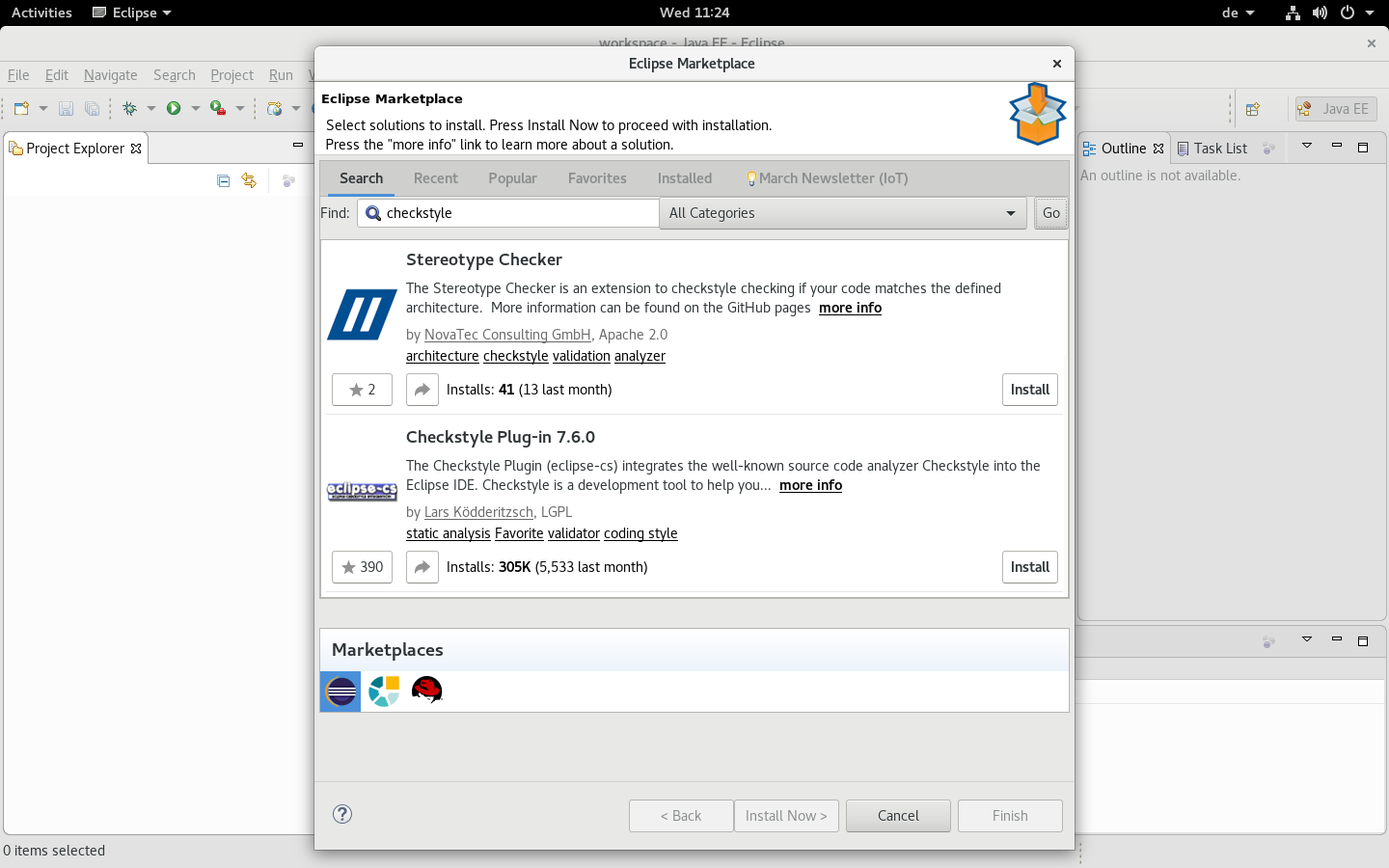The height and width of the screenshot is (868, 1389).
Task: Click the March Newsletter (IoT) lightbulb toggle
Action: [x=751, y=177]
